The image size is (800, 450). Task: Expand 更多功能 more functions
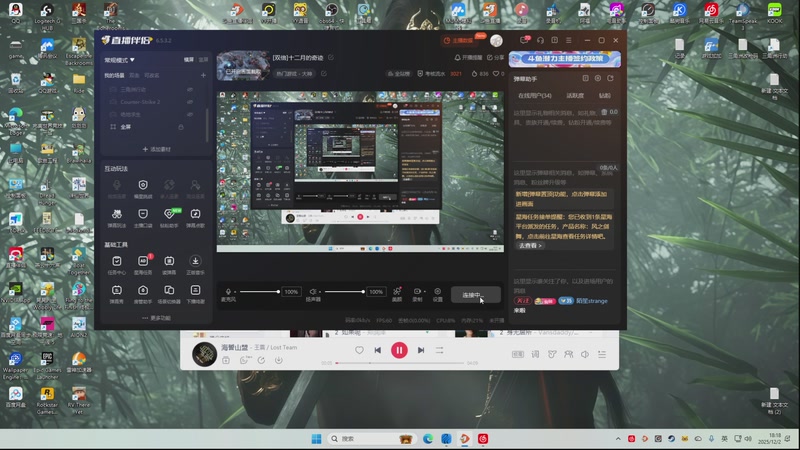tap(157, 318)
